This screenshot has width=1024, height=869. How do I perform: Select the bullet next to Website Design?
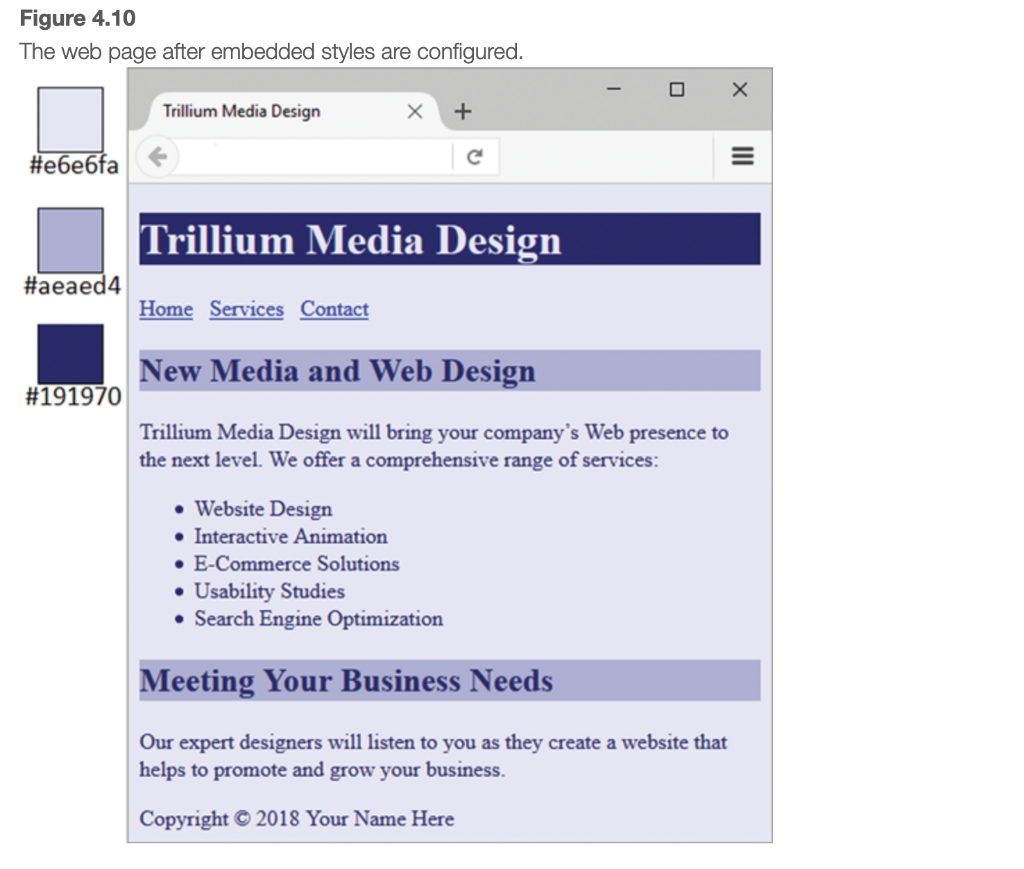click(x=180, y=509)
